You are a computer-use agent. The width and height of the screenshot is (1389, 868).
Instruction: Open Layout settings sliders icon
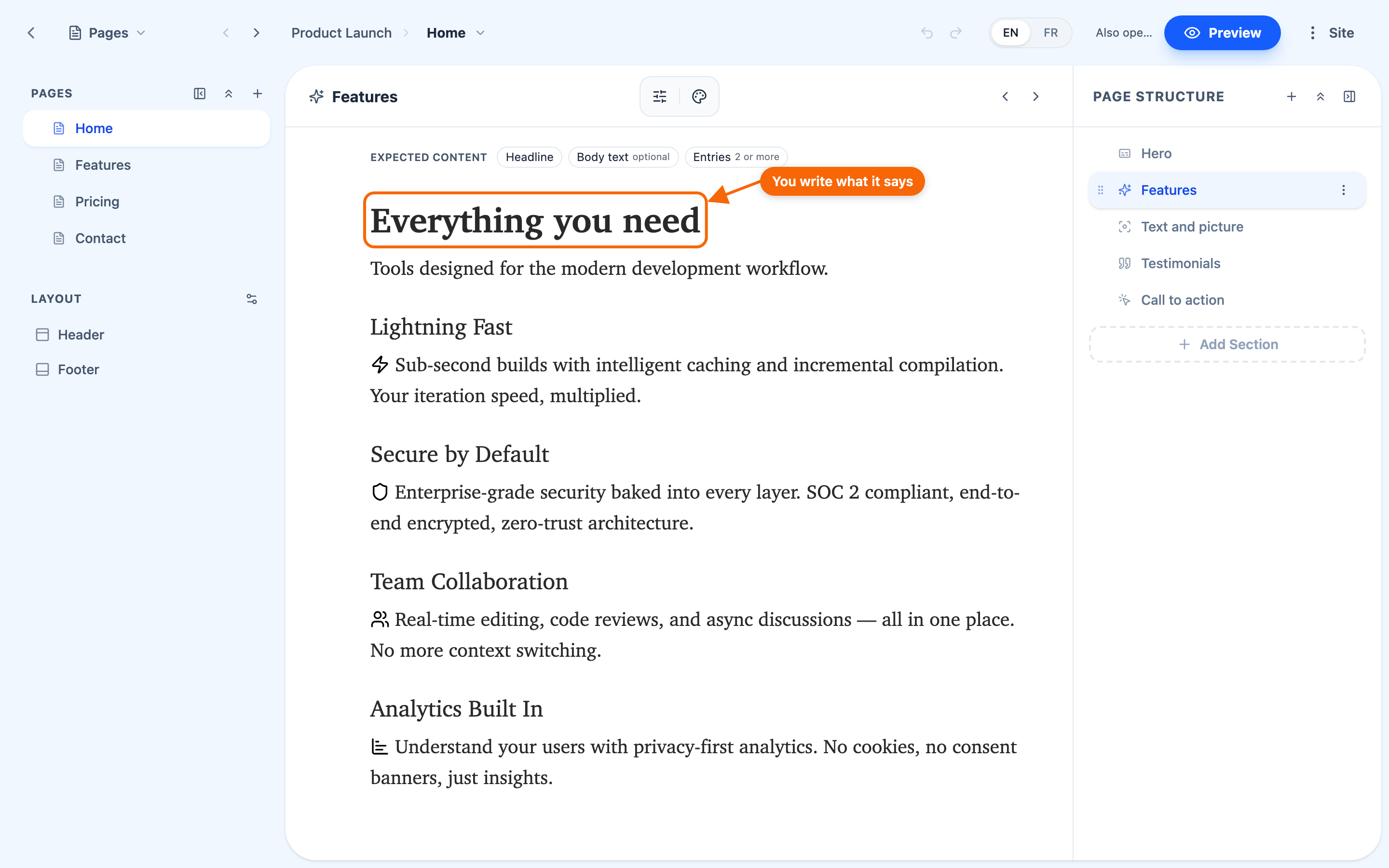251,299
